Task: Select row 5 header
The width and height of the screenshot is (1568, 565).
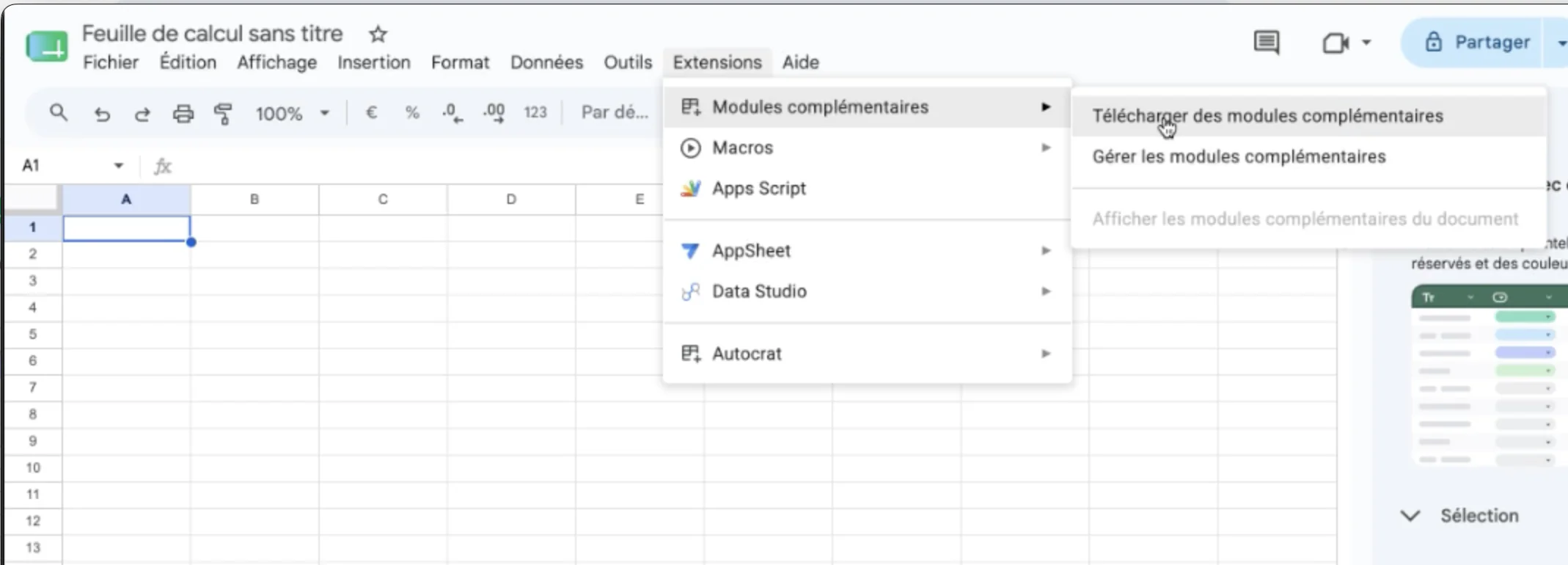Action: [x=32, y=335]
